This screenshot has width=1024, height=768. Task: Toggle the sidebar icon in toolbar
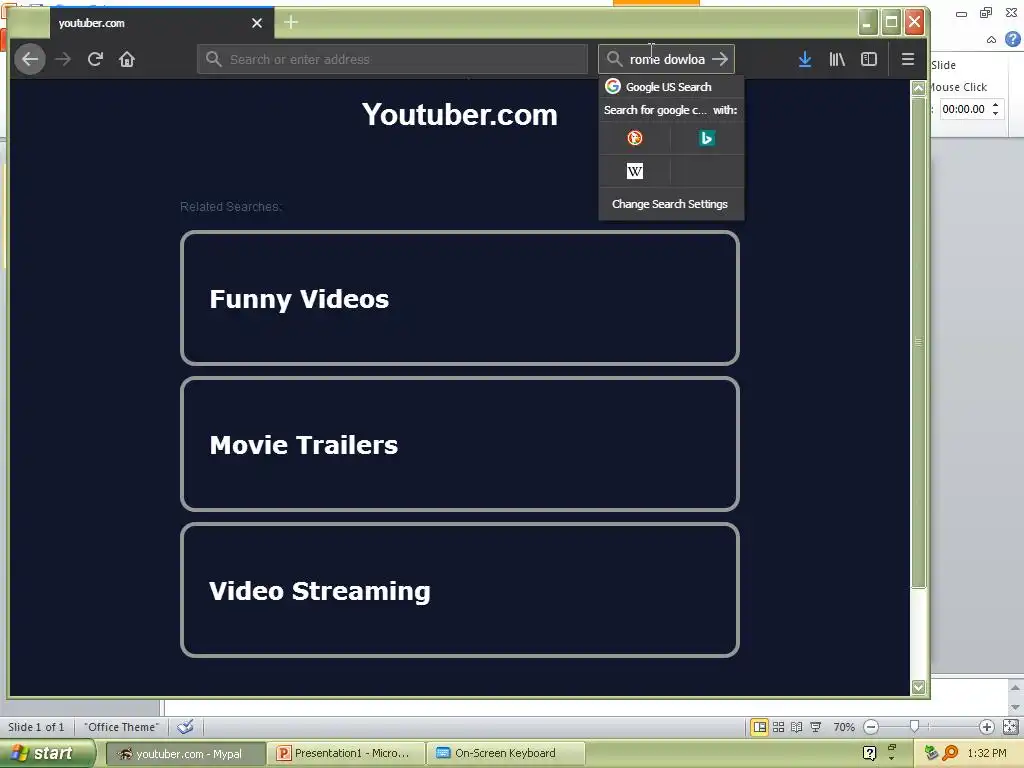click(869, 59)
